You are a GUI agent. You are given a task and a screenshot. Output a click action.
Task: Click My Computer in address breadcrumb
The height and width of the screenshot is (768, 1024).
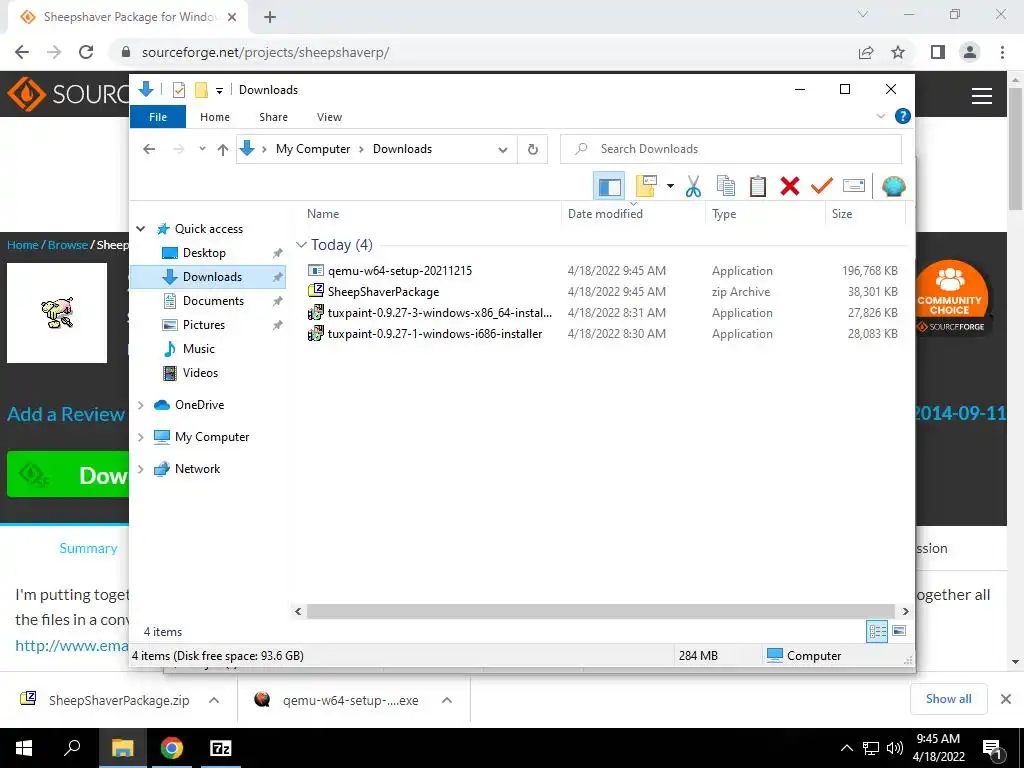[x=313, y=149]
